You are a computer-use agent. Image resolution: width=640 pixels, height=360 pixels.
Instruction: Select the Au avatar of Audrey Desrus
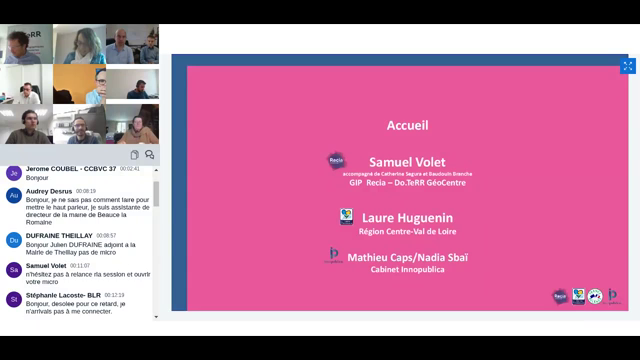tap(14, 196)
